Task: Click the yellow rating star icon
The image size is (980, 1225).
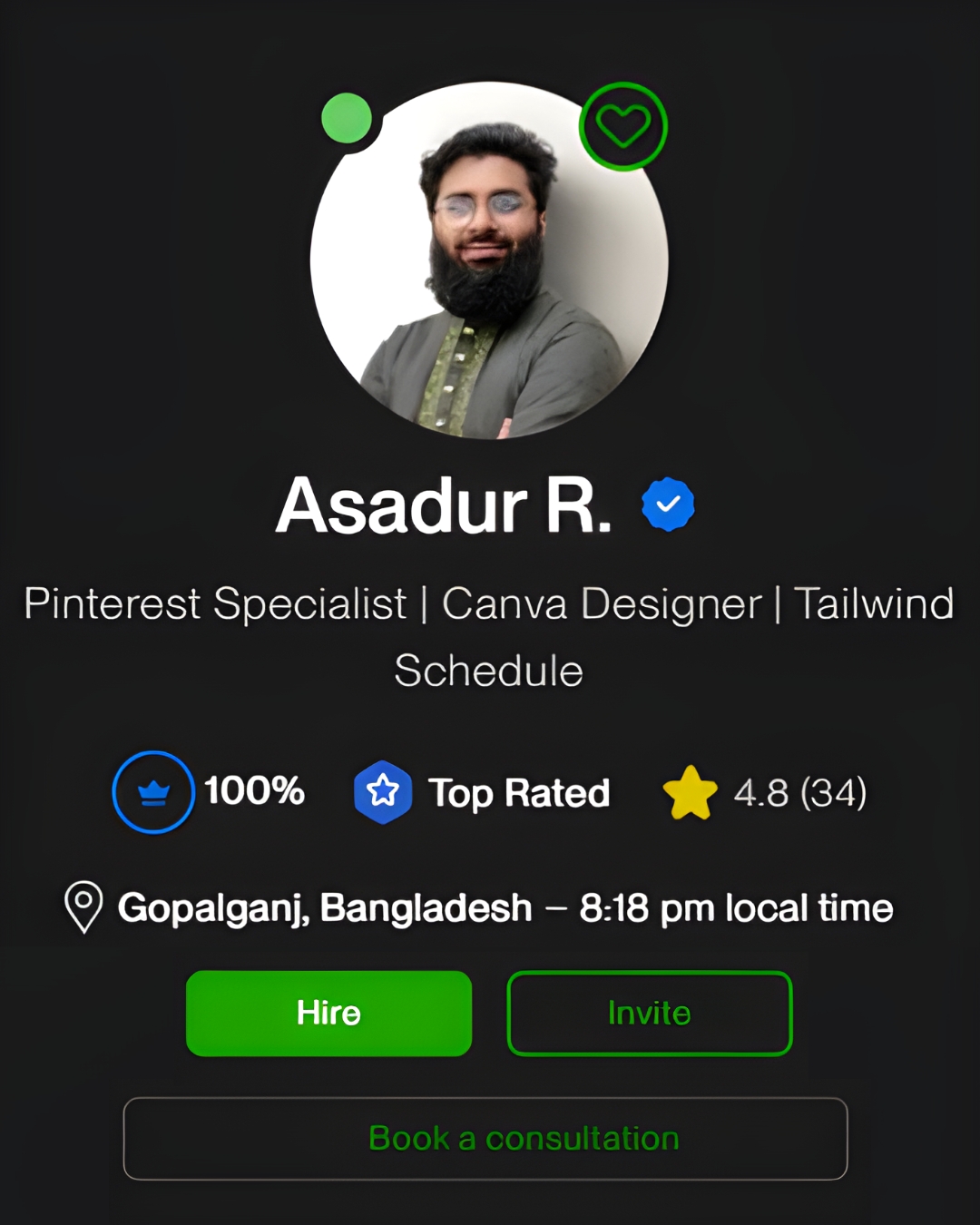Action: pos(690,793)
